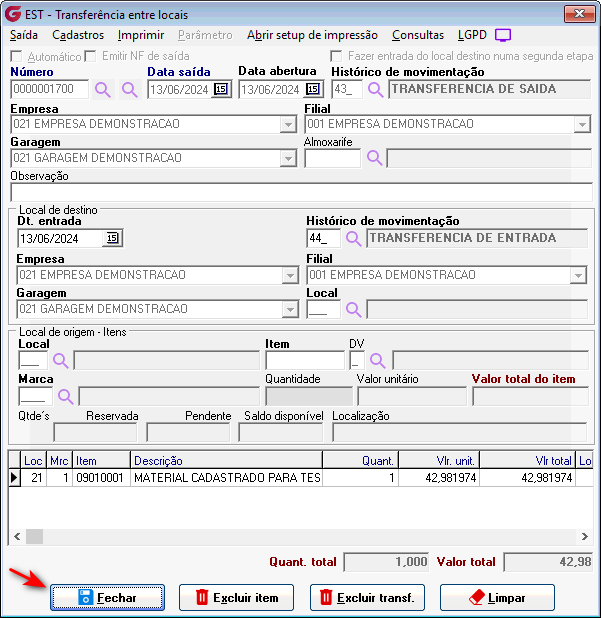
Task: Click Vlr total column header
Action: click(x=527, y=460)
